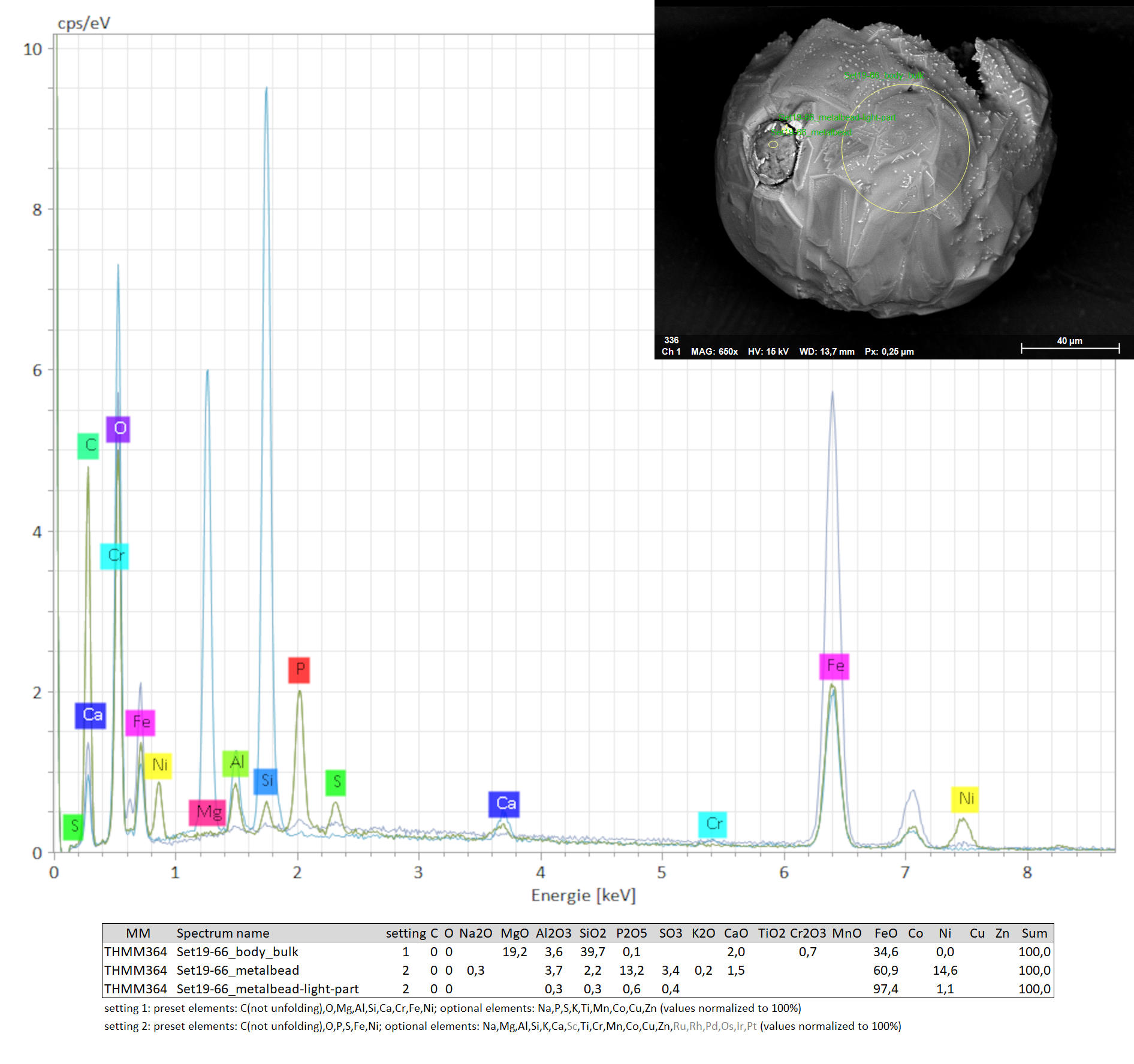Click the Cr label near 5.4 keV
1134x1064 pixels.
tap(713, 824)
